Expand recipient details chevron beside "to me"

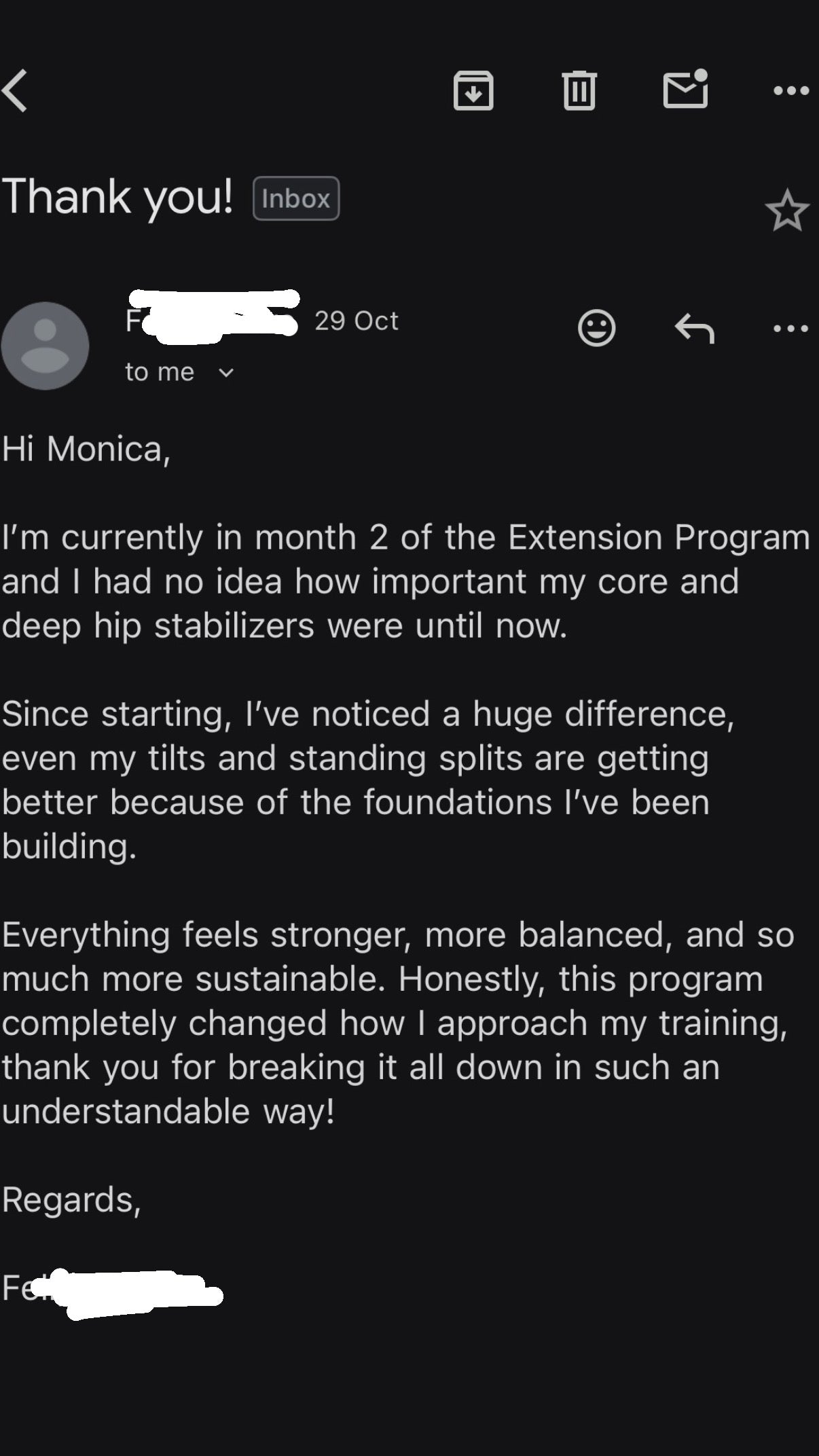[x=227, y=372]
